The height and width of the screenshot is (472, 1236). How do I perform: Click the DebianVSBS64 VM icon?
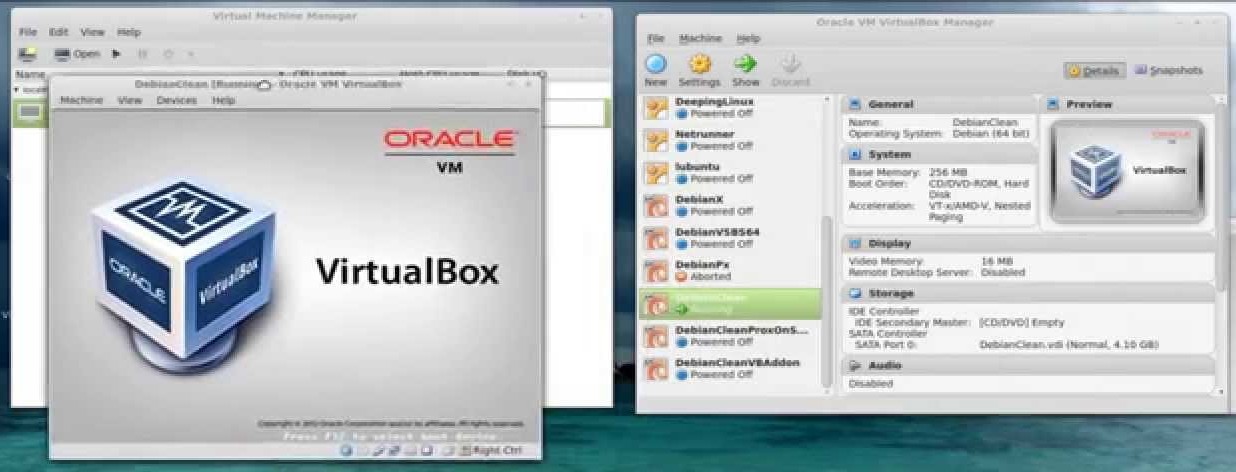[656, 238]
